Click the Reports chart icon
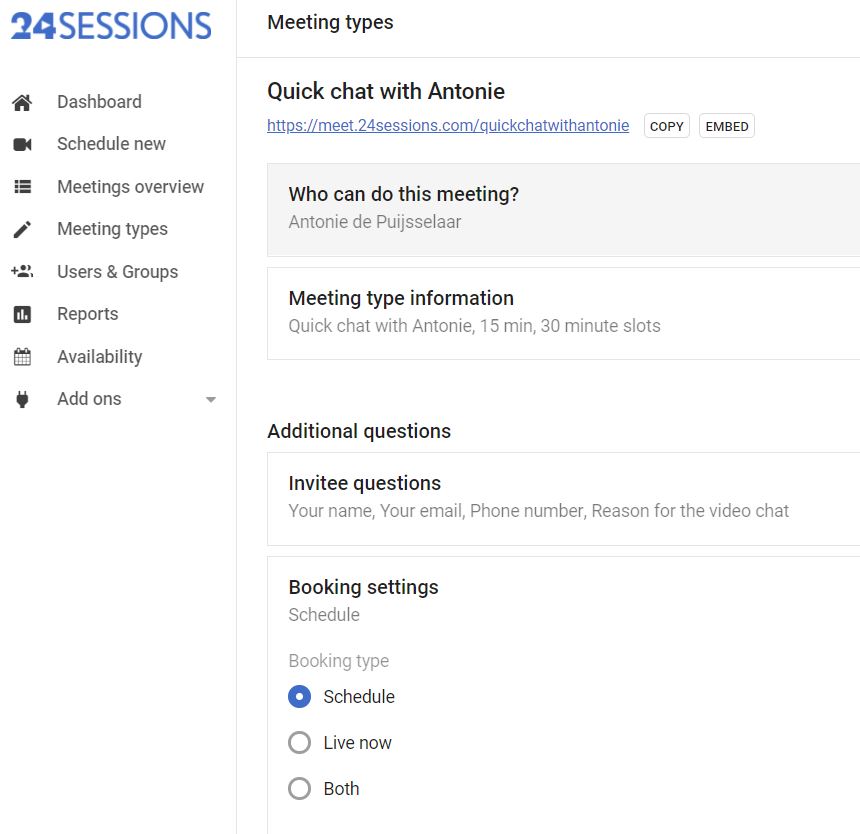Viewport: 860px width, 834px height. [x=22, y=314]
